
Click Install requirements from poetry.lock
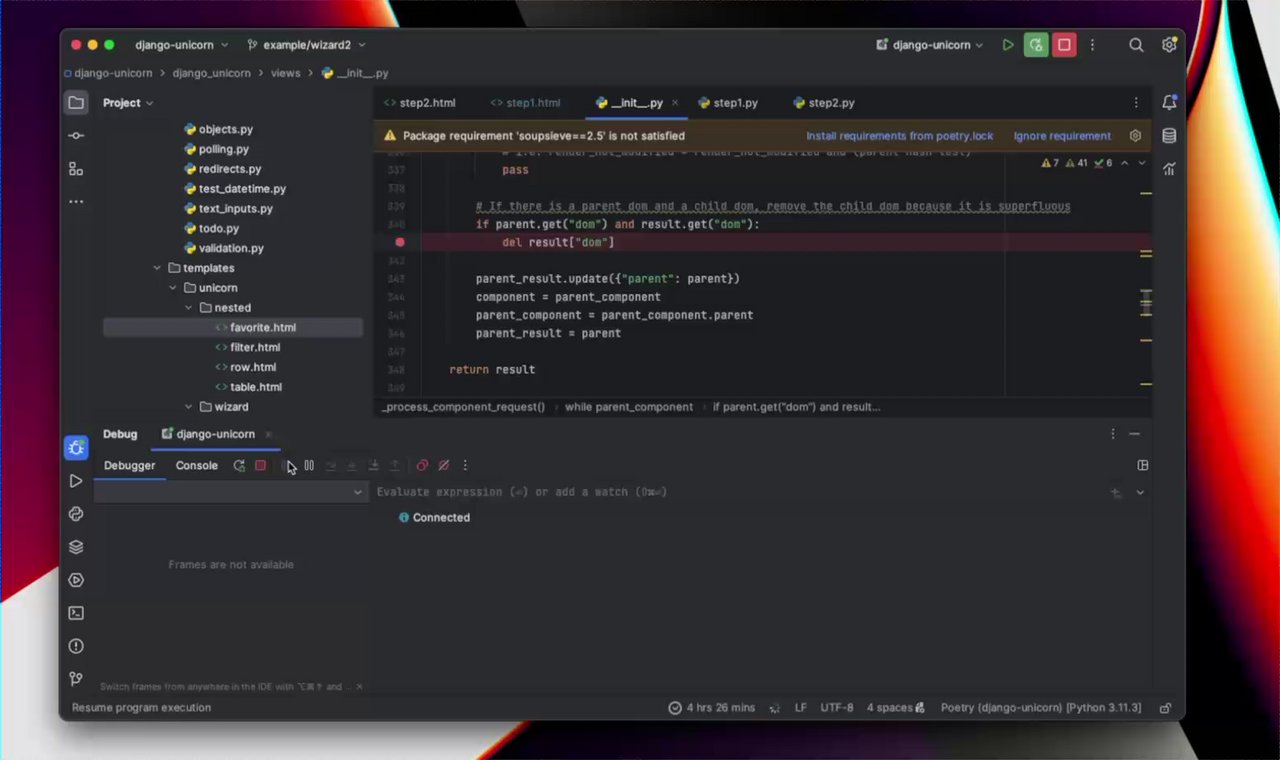point(900,136)
